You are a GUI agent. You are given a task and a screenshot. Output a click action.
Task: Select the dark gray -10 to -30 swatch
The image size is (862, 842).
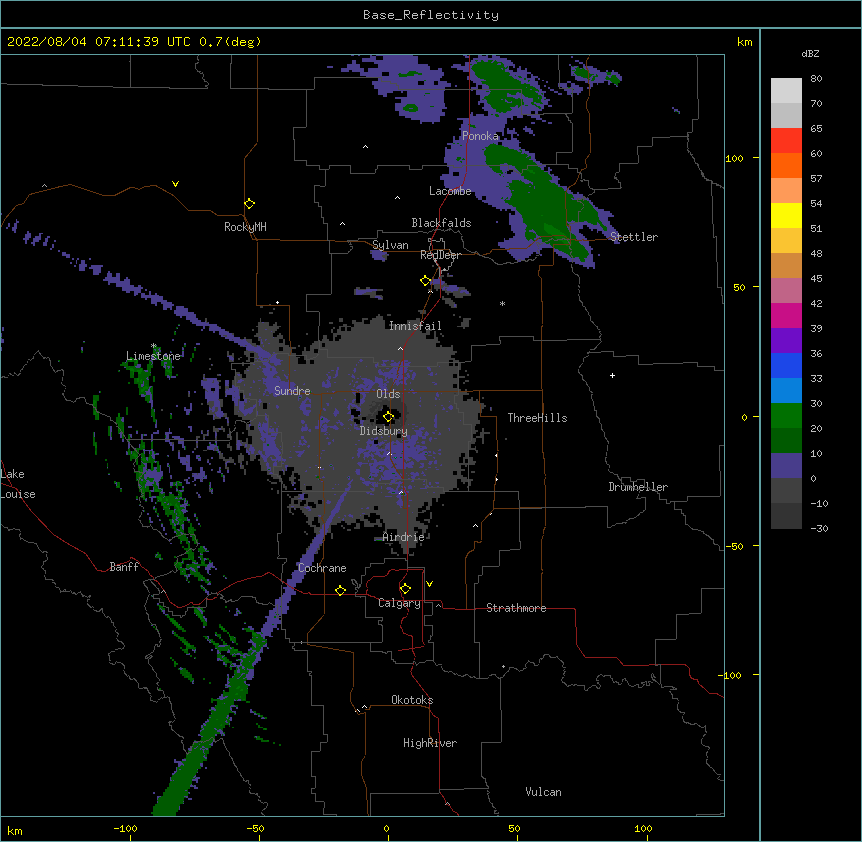pos(786,516)
